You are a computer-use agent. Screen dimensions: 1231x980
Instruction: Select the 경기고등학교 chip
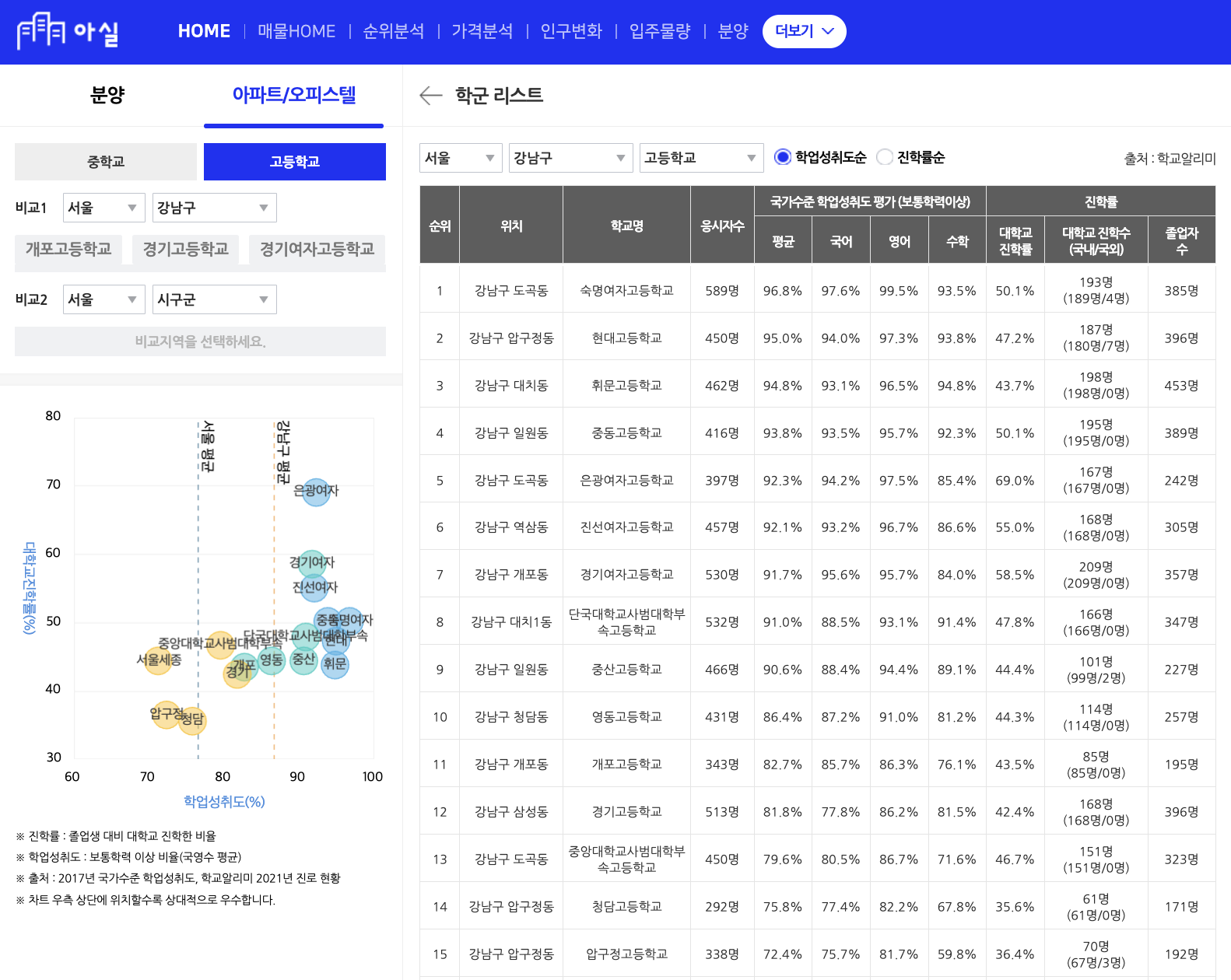coord(185,249)
